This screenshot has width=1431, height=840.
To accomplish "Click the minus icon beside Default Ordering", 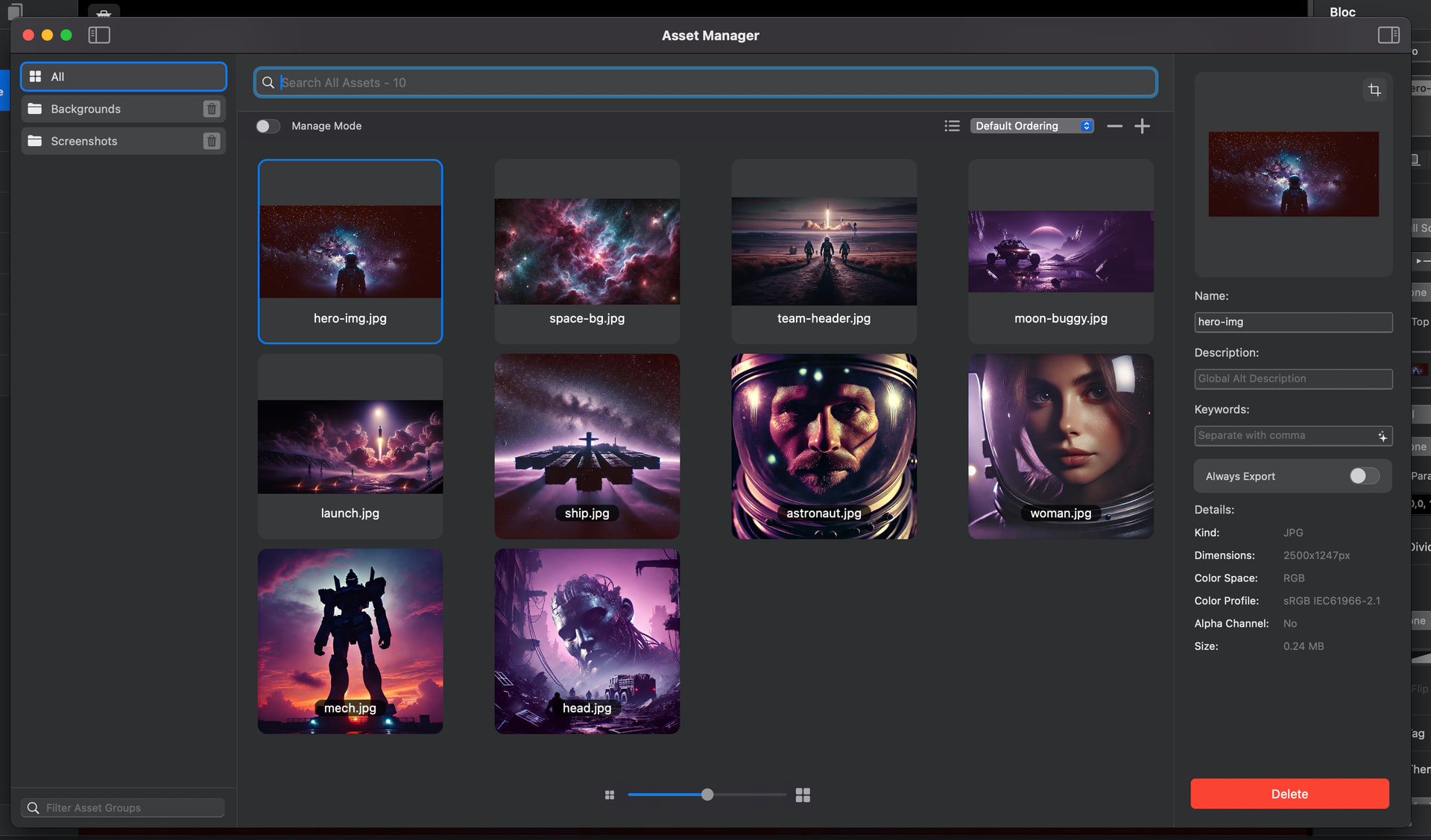I will [x=1114, y=126].
